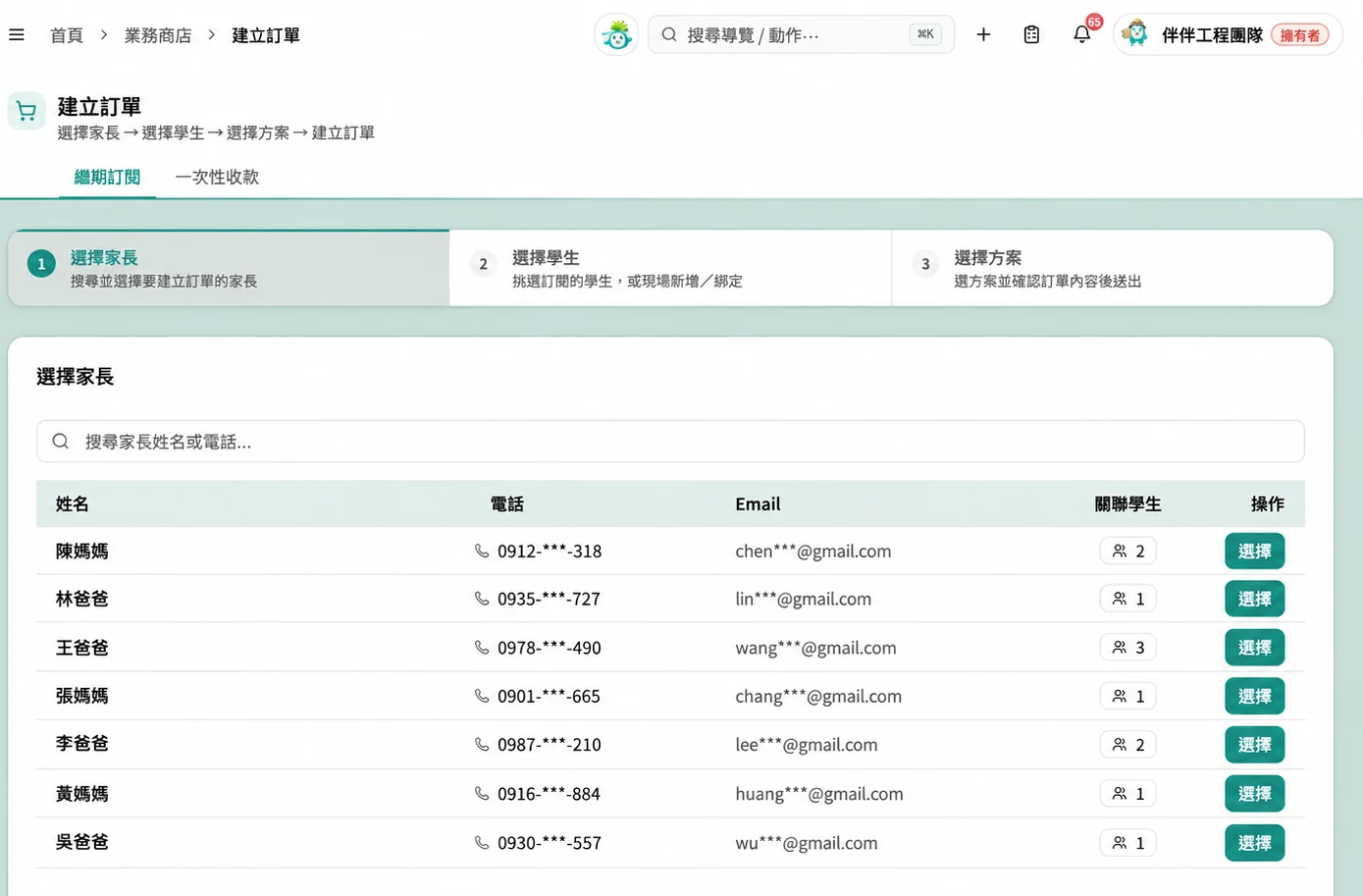This screenshot has width=1363, height=896.
Task: Click the 搜尋家長姓名或電話 search field
Action: 670,442
